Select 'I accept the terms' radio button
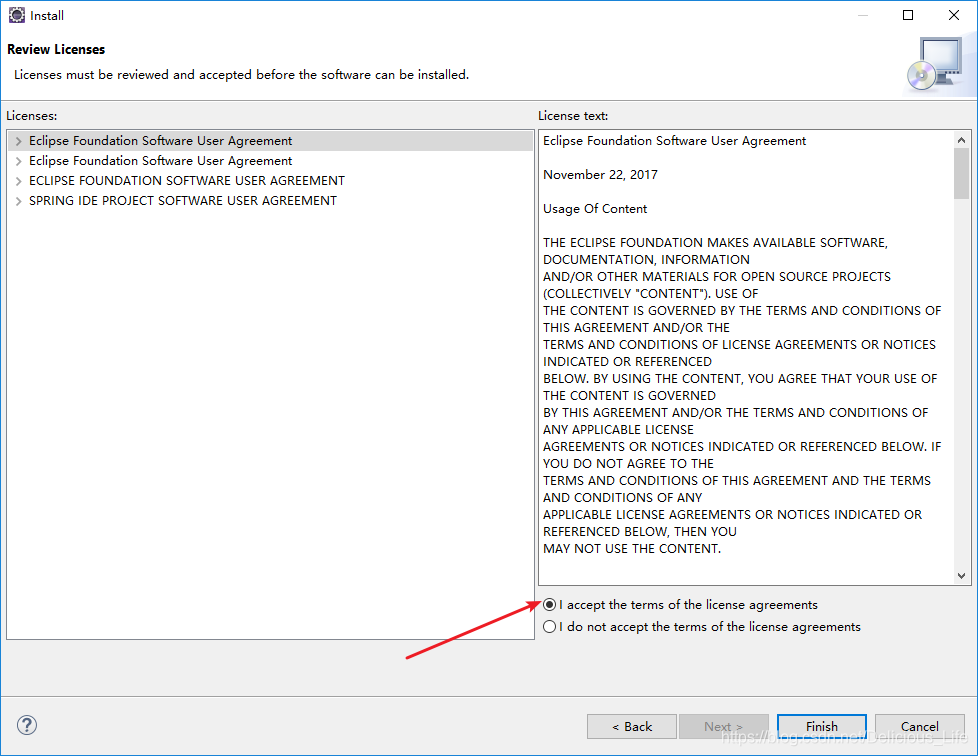The height and width of the screenshot is (756, 978). pos(550,604)
